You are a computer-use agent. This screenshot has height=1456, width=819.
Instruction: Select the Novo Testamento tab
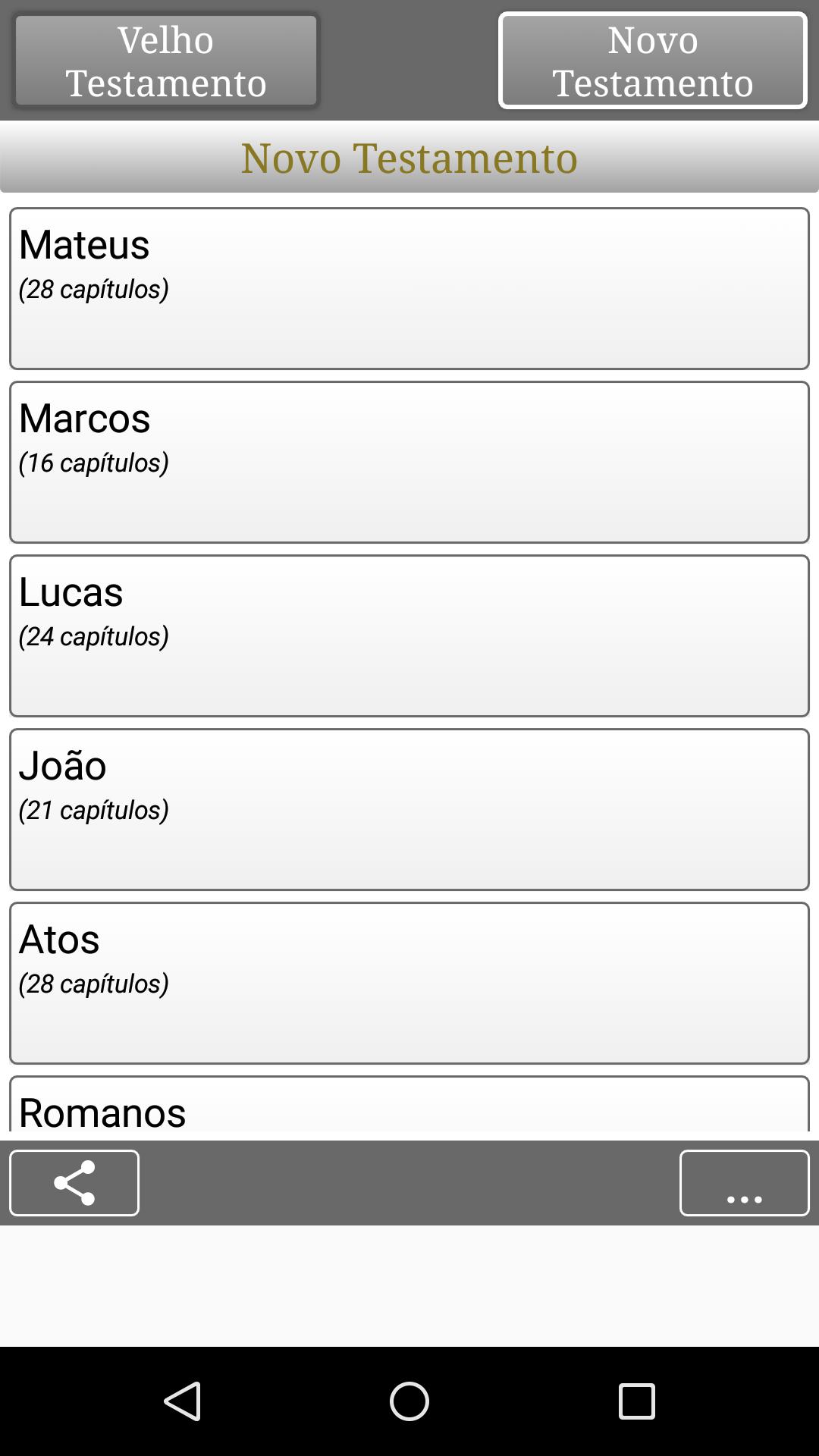[653, 61]
